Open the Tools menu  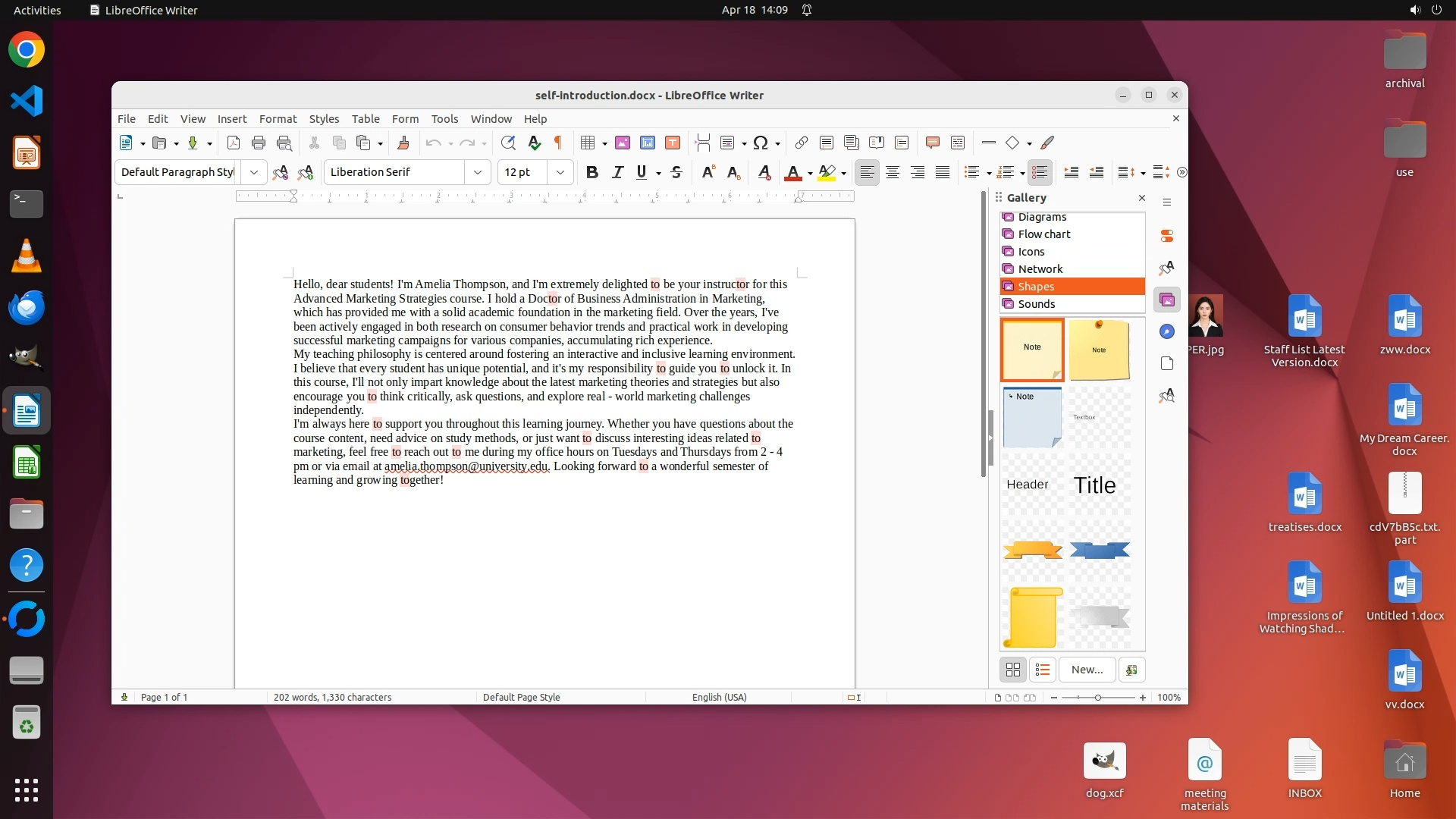click(x=444, y=119)
